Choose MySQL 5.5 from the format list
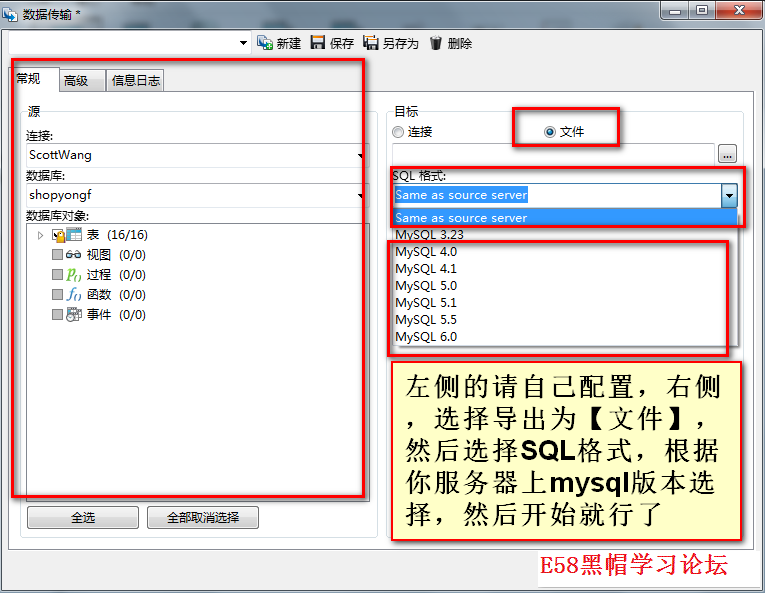This screenshot has width=765, height=593. pyautogui.click(x=425, y=320)
